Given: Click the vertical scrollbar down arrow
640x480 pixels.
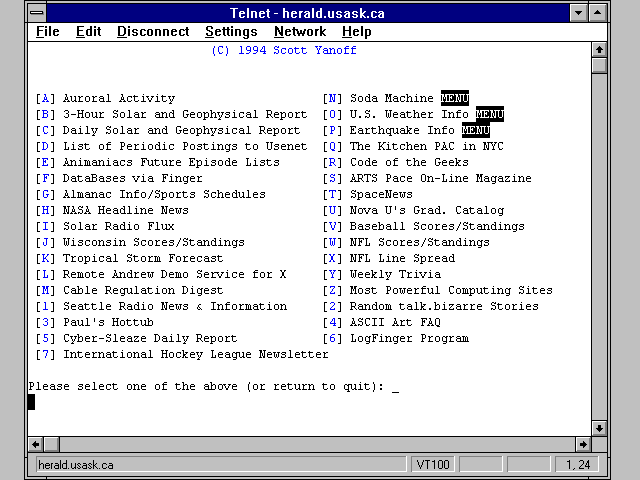Looking at the screenshot, I should (x=599, y=428).
